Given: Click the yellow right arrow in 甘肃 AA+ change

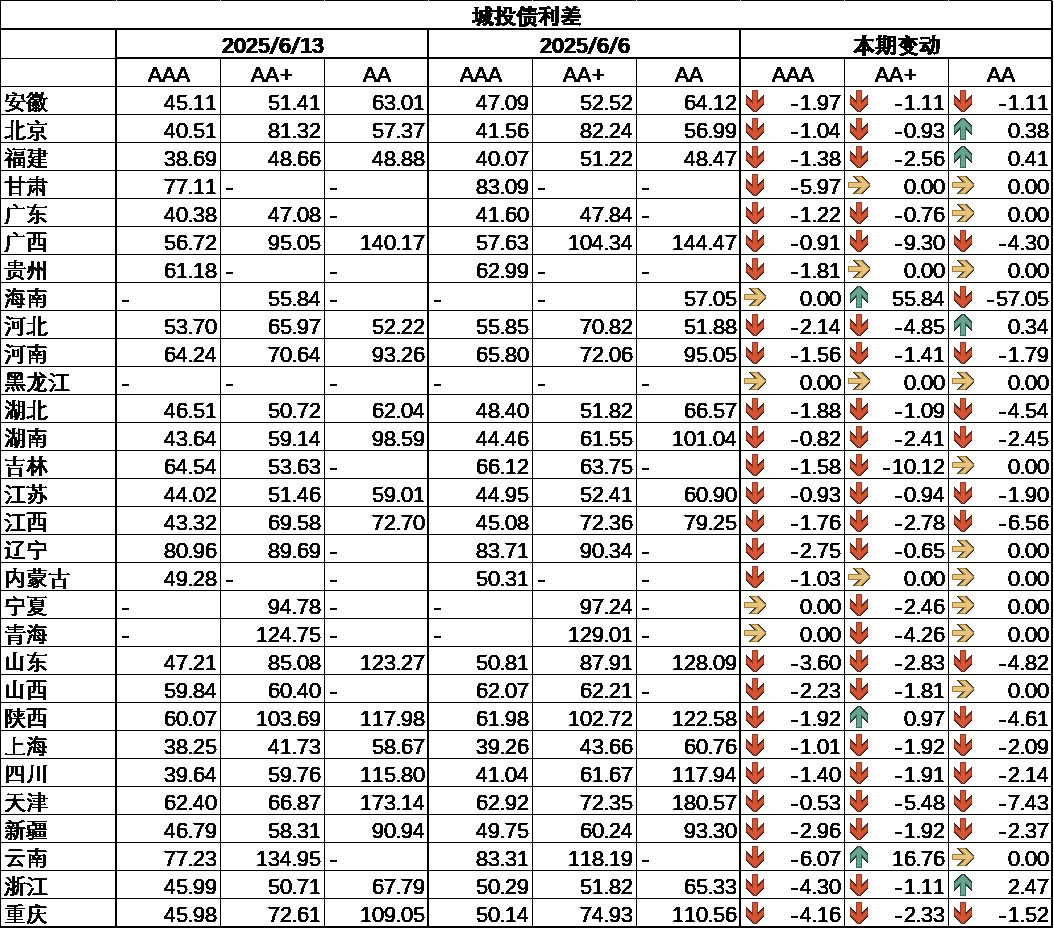Looking at the screenshot, I should tap(859, 186).
